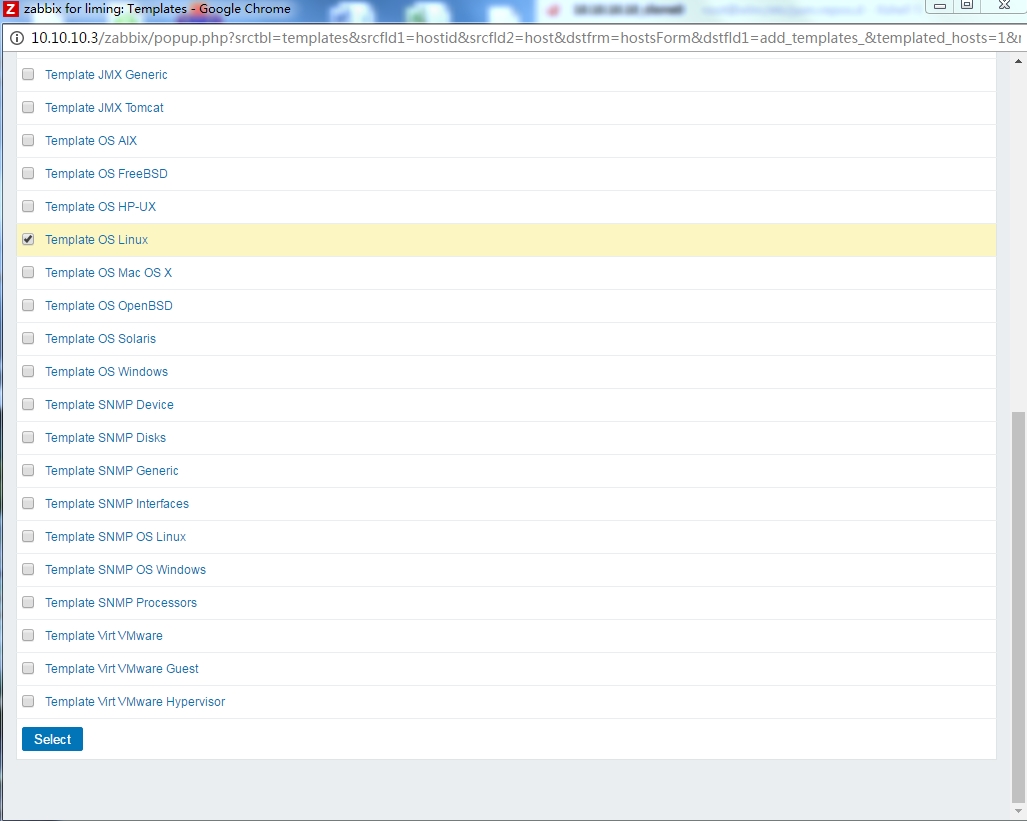Open the Template OS Solaris link

(x=100, y=339)
